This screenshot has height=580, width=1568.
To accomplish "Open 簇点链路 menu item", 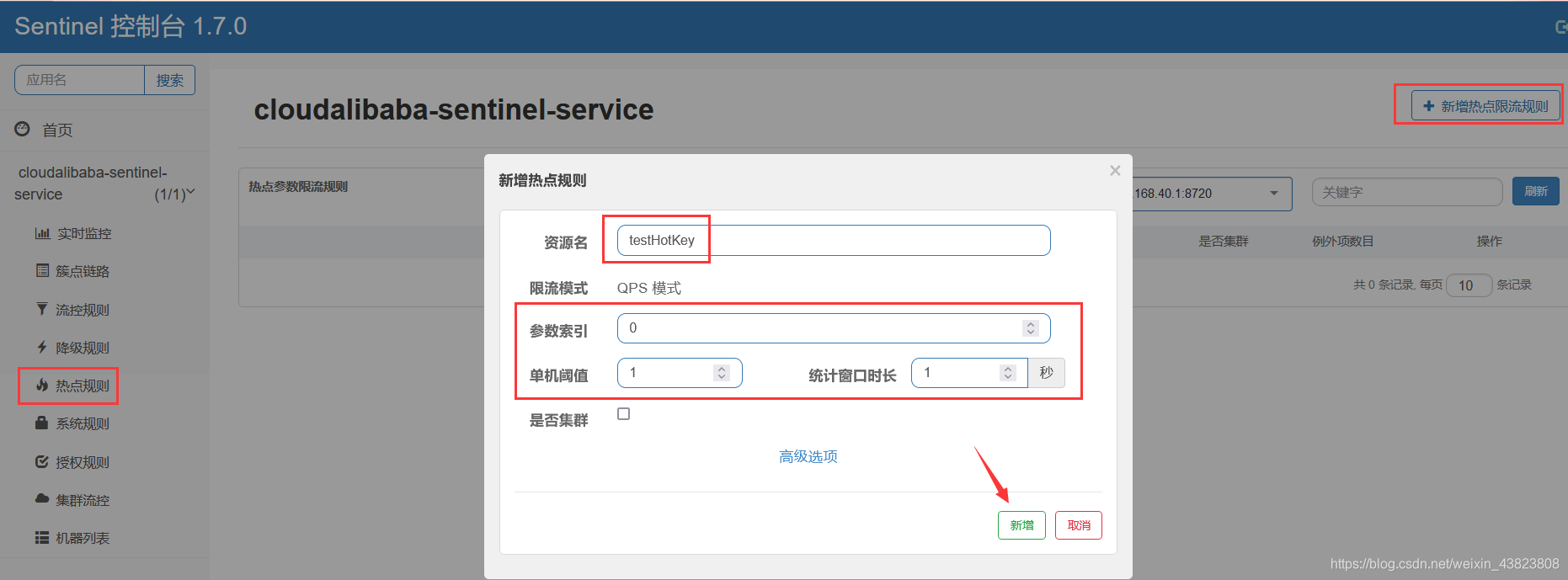I will 83,271.
